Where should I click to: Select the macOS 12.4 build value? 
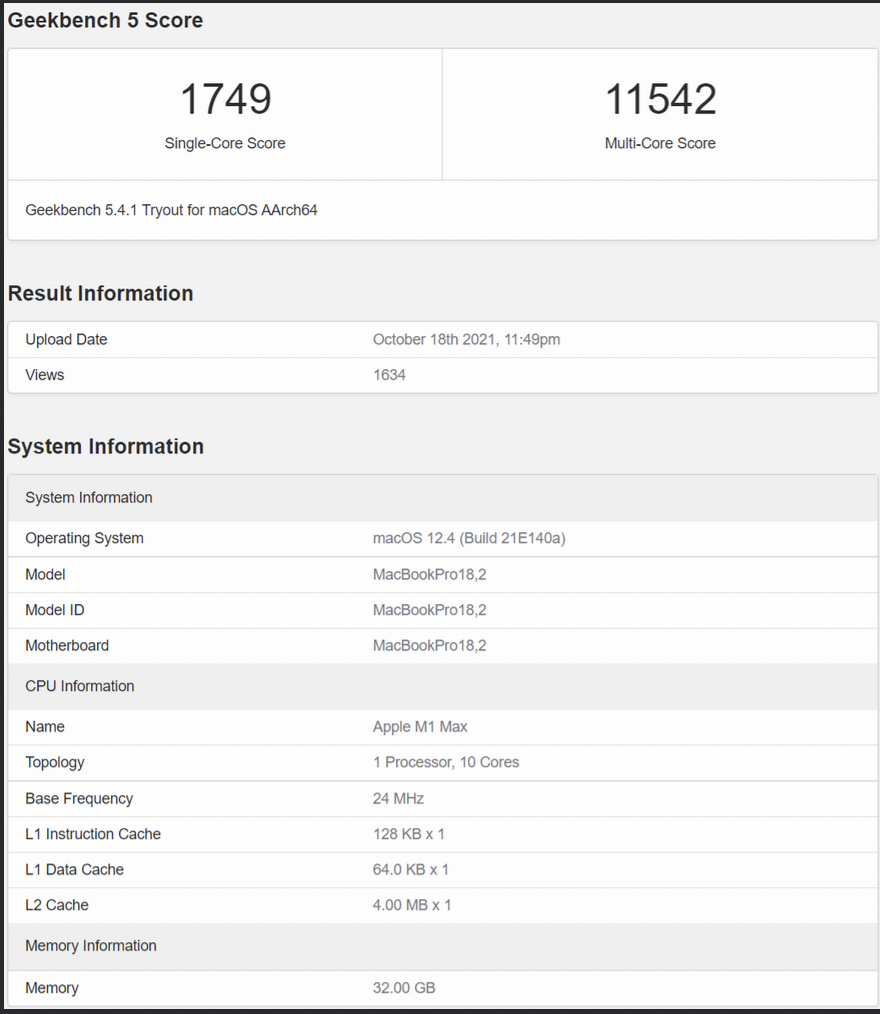(469, 538)
